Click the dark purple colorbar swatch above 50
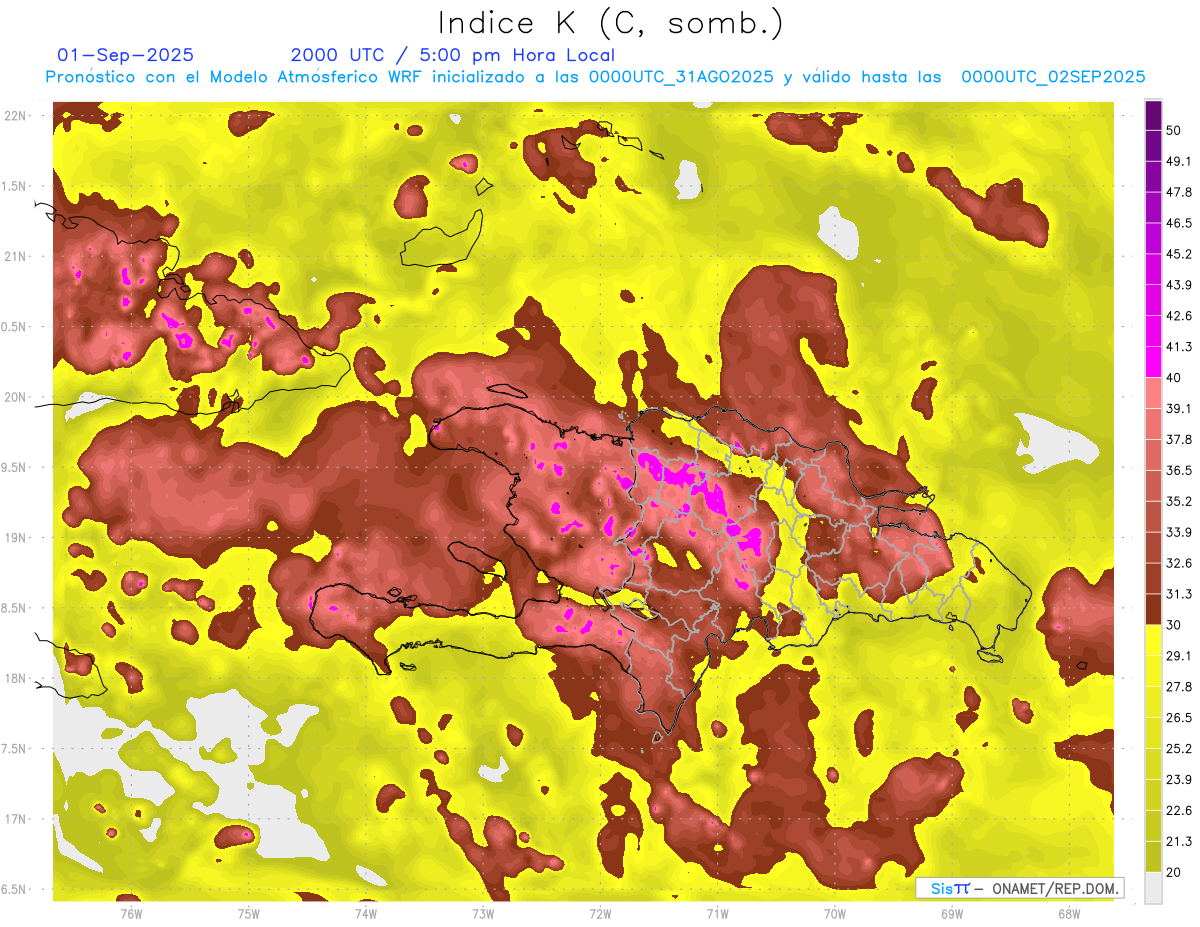Image resolution: width=1200 pixels, height=927 pixels. [x=1153, y=115]
